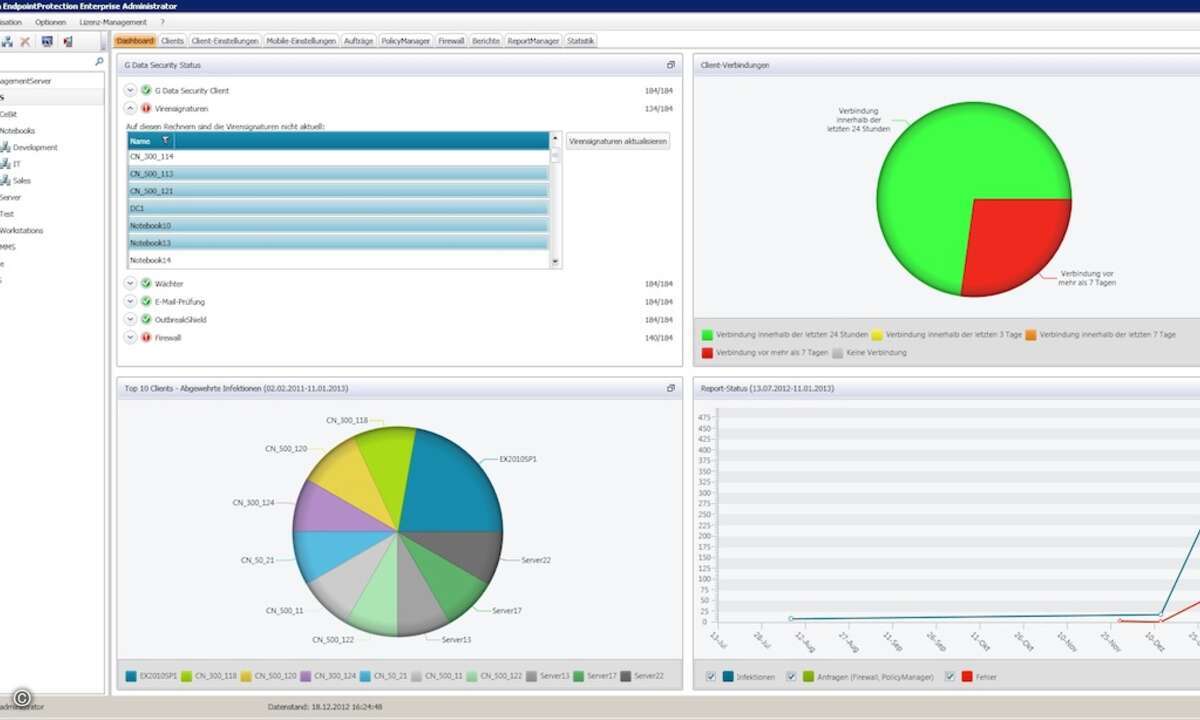Click Virensignaturen aktualisieren button
This screenshot has width=1200, height=720.
coord(618,141)
